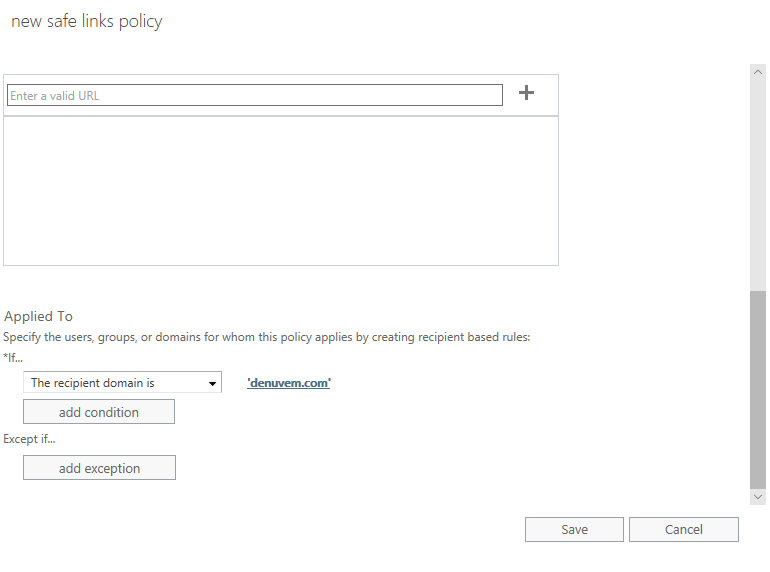The width and height of the screenshot is (770, 572).
Task: Save the new safe links policy
Action: pyautogui.click(x=574, y=529)
